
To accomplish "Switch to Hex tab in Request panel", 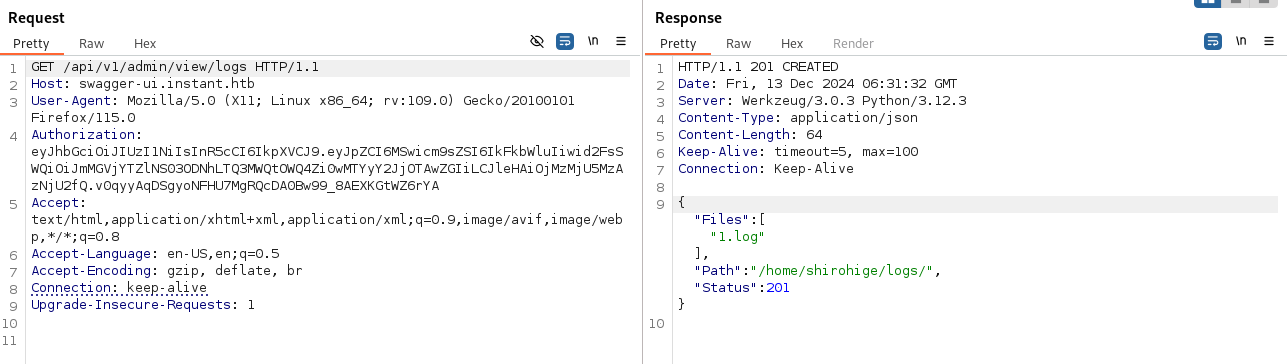I will click(145, 44).
